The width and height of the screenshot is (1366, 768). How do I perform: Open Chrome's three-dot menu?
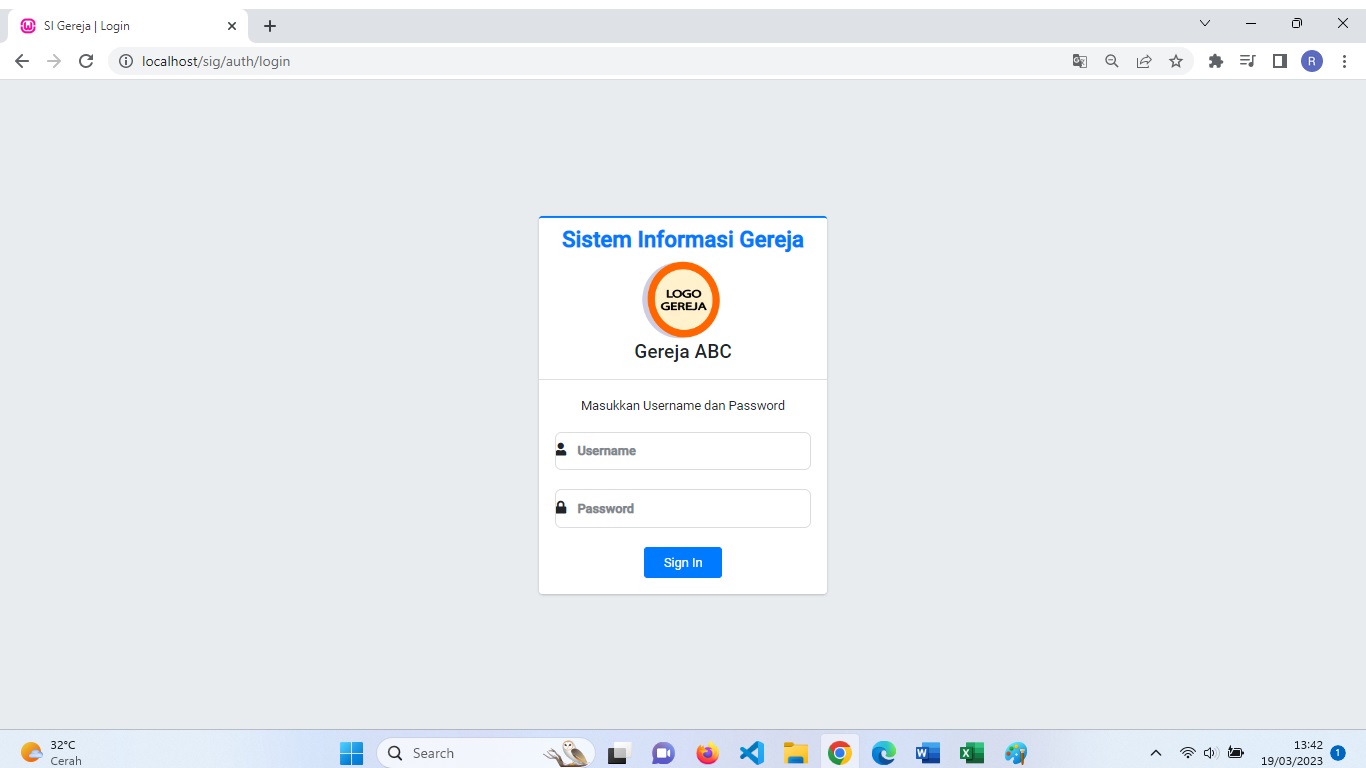(x=1344, y=61)
